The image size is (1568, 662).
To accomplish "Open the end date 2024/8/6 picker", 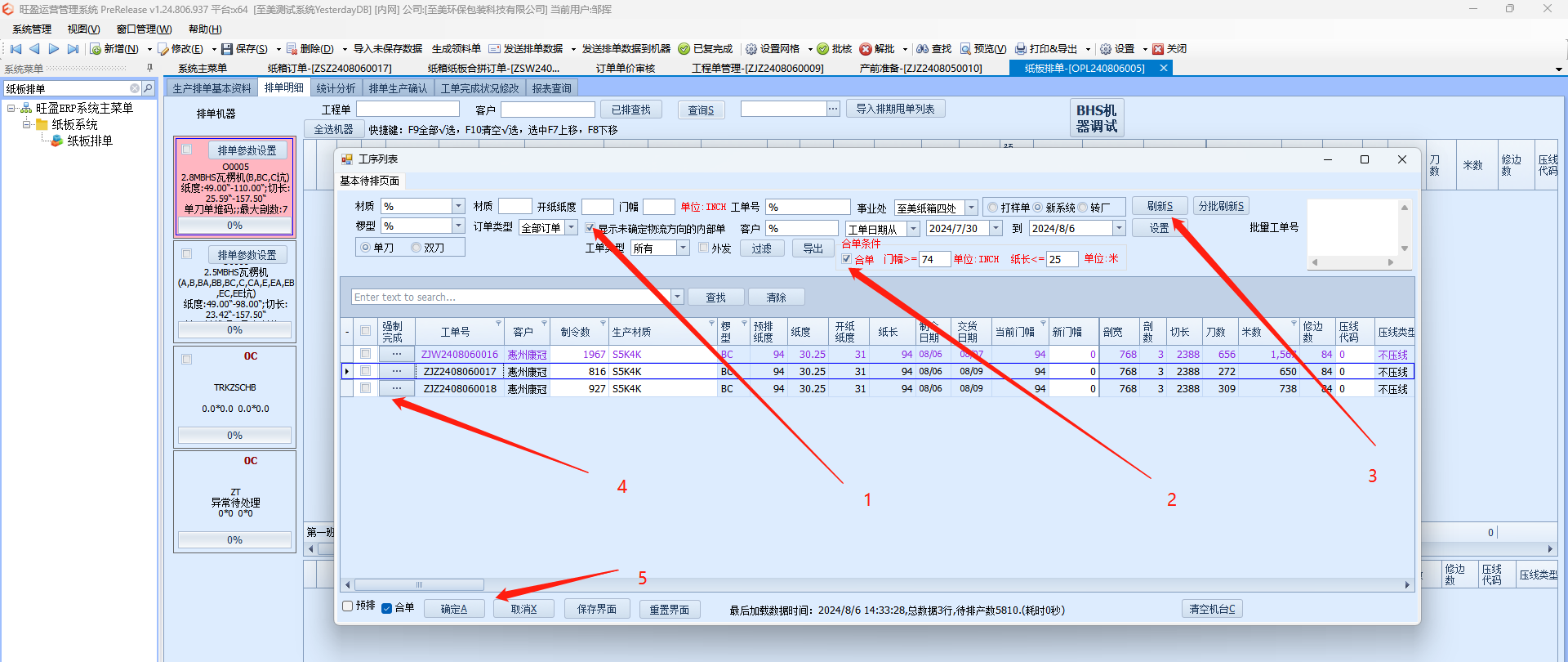I will tap(1119, 229).
